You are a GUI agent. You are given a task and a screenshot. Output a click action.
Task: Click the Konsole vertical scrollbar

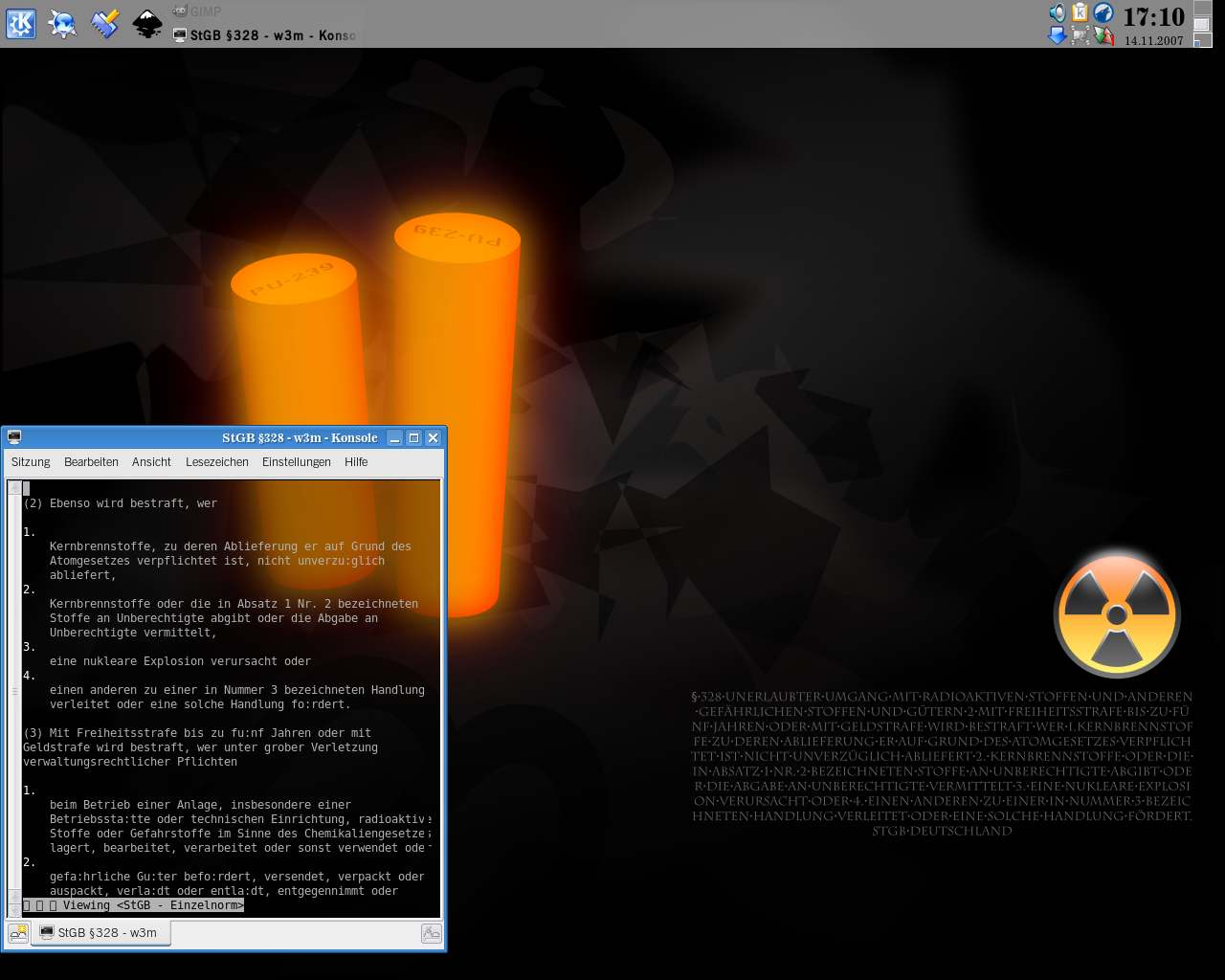[x=14, y=699]
